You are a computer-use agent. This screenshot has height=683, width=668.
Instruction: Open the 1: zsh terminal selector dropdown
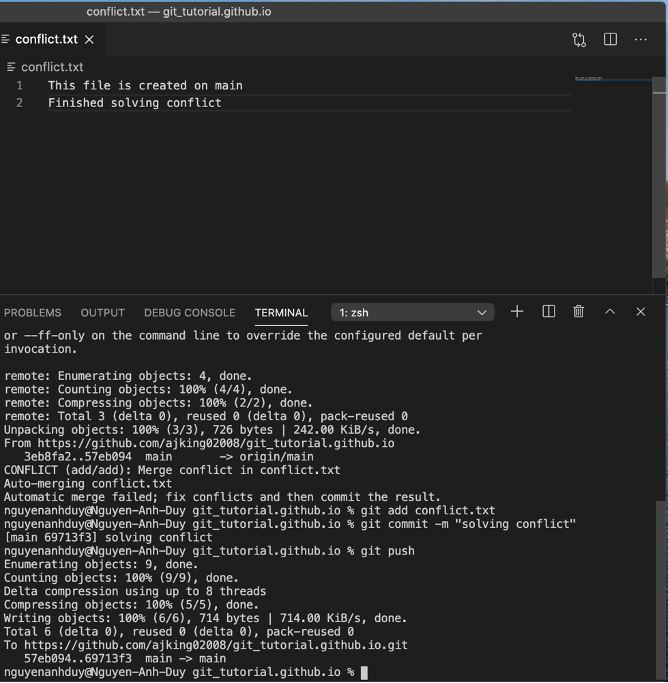pos(412,312)
